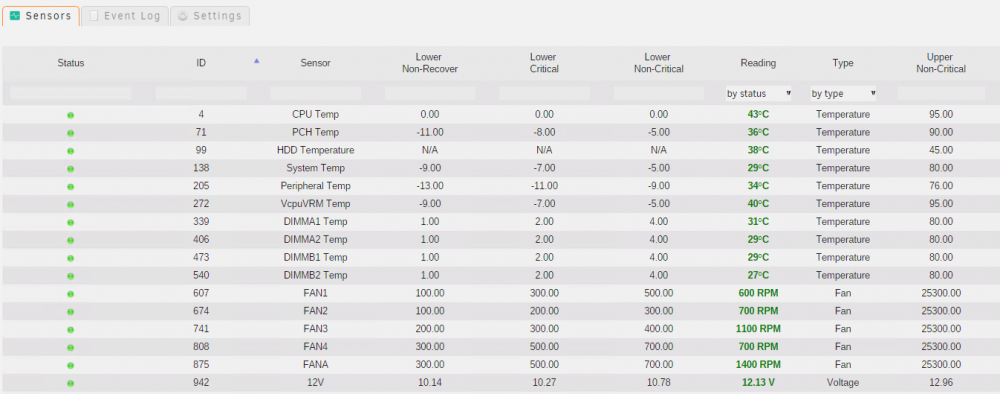Select the 'HDD Temperature' sensor name
The image size is (1000, 394).
click(316, 150)
